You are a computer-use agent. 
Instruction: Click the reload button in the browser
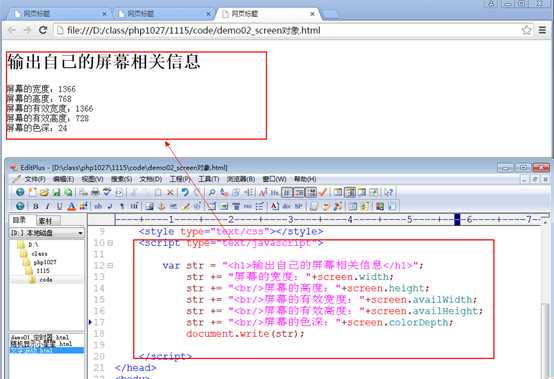tap(43, 30)
